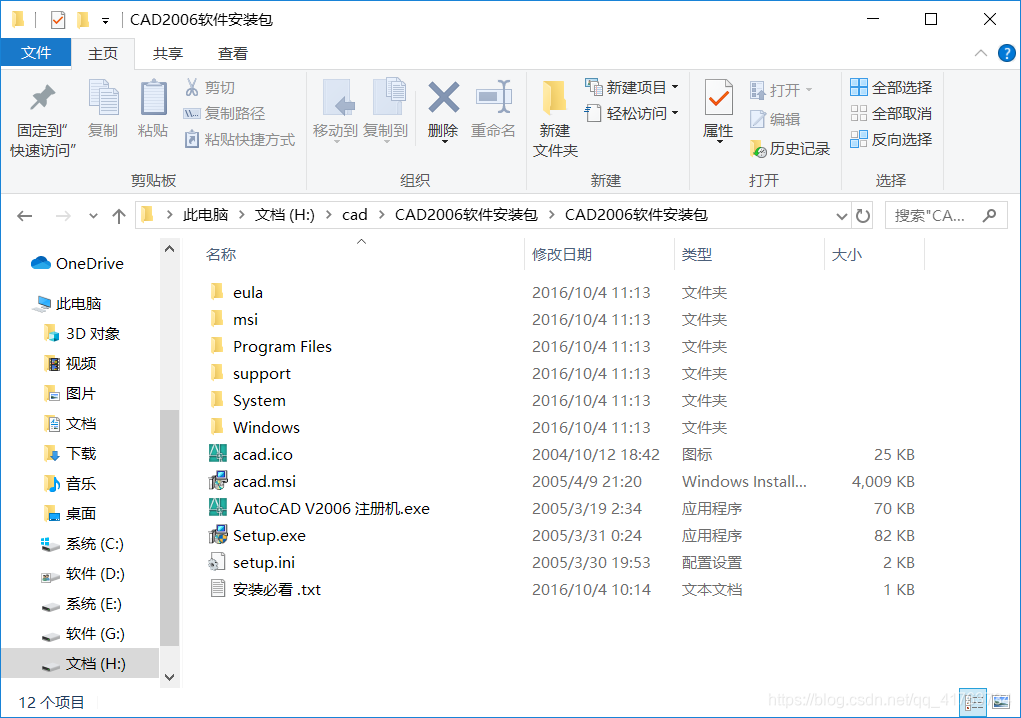Screen dimensions: 1021x718
Task: Click the navigation pane scrollbar down arrow
Action: pos(169,677)
